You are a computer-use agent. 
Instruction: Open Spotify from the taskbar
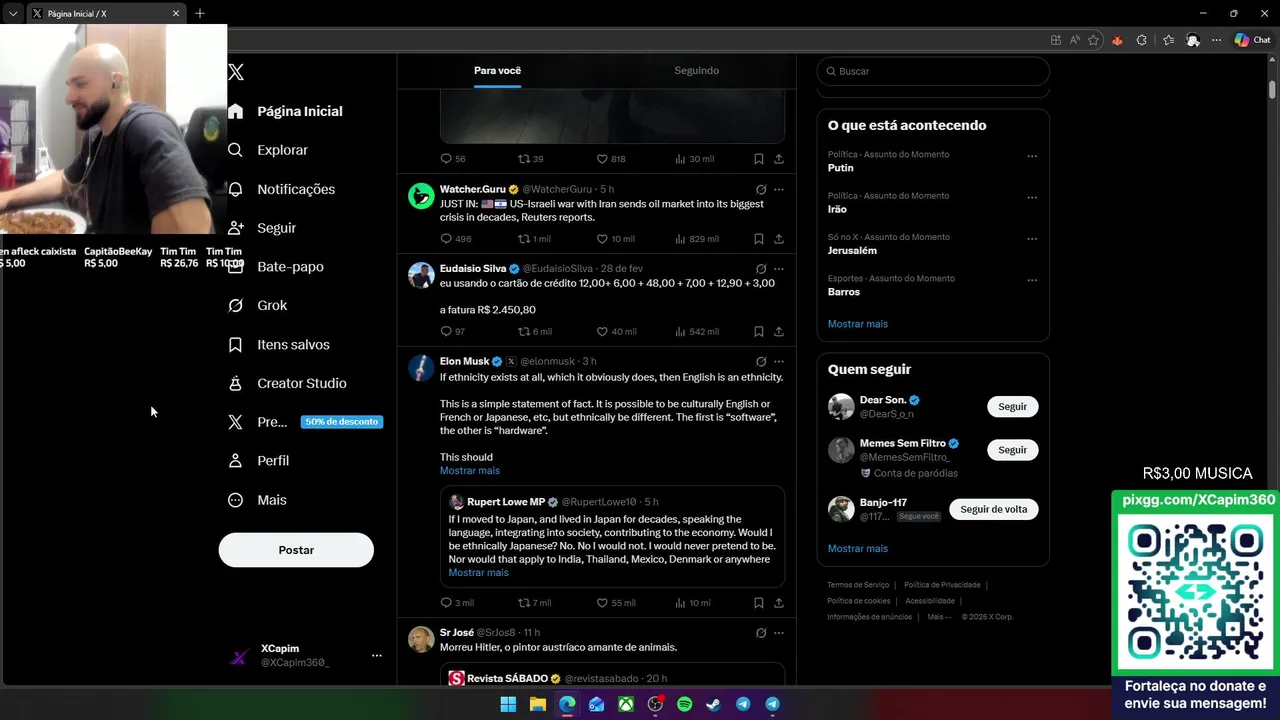tap(685, 704)
